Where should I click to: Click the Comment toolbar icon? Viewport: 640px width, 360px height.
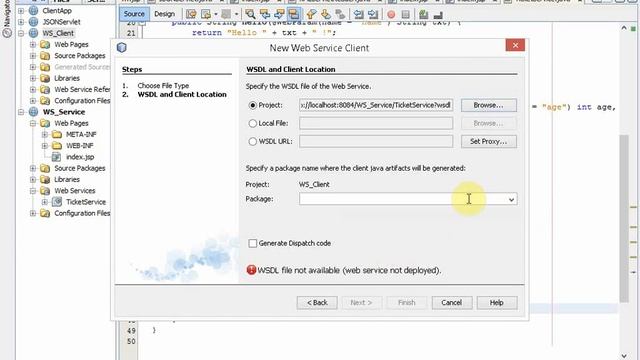pos(424,14)
